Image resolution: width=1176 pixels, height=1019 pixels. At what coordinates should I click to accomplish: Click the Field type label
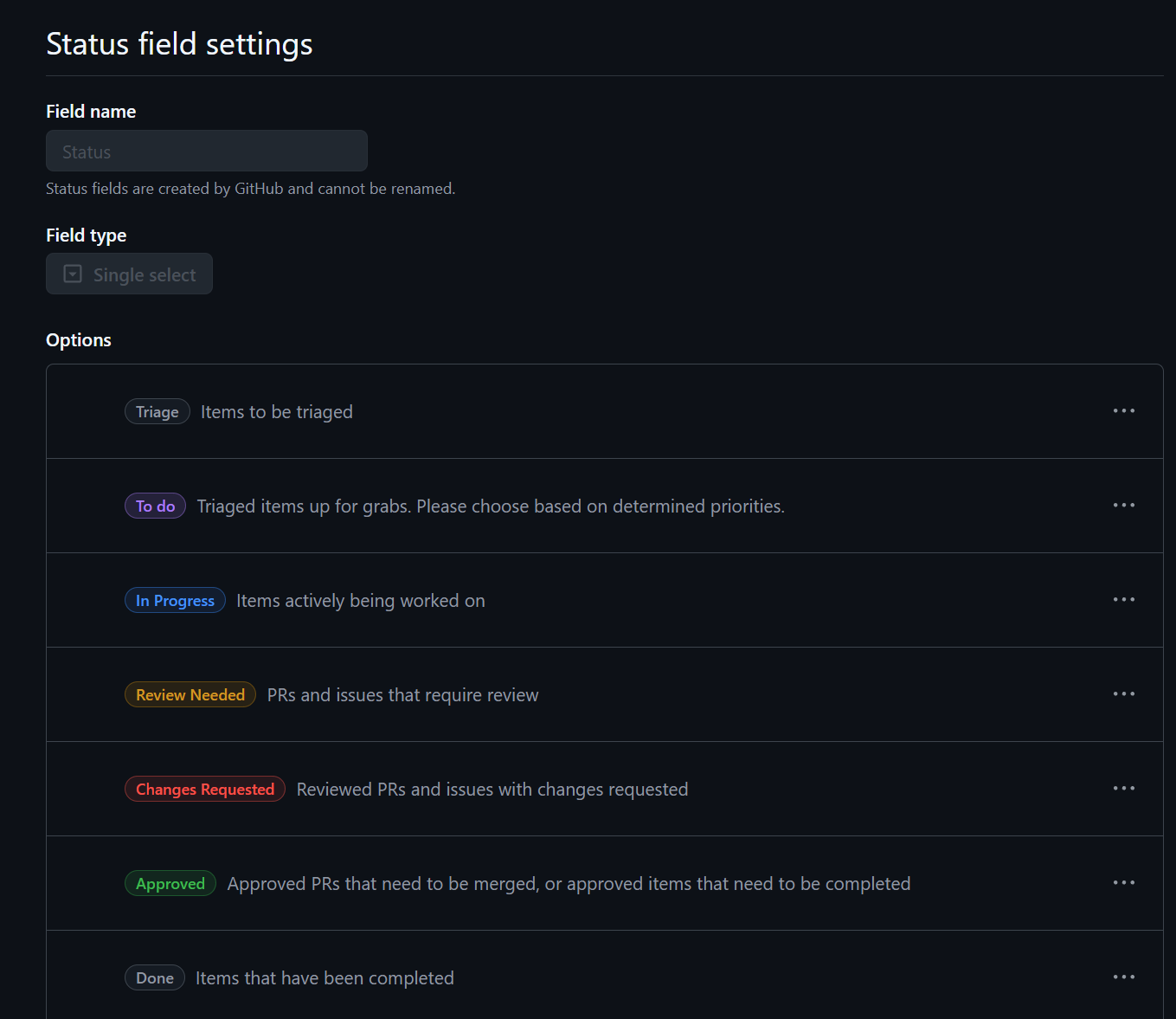pyautogui.click(x=86, y=235)
